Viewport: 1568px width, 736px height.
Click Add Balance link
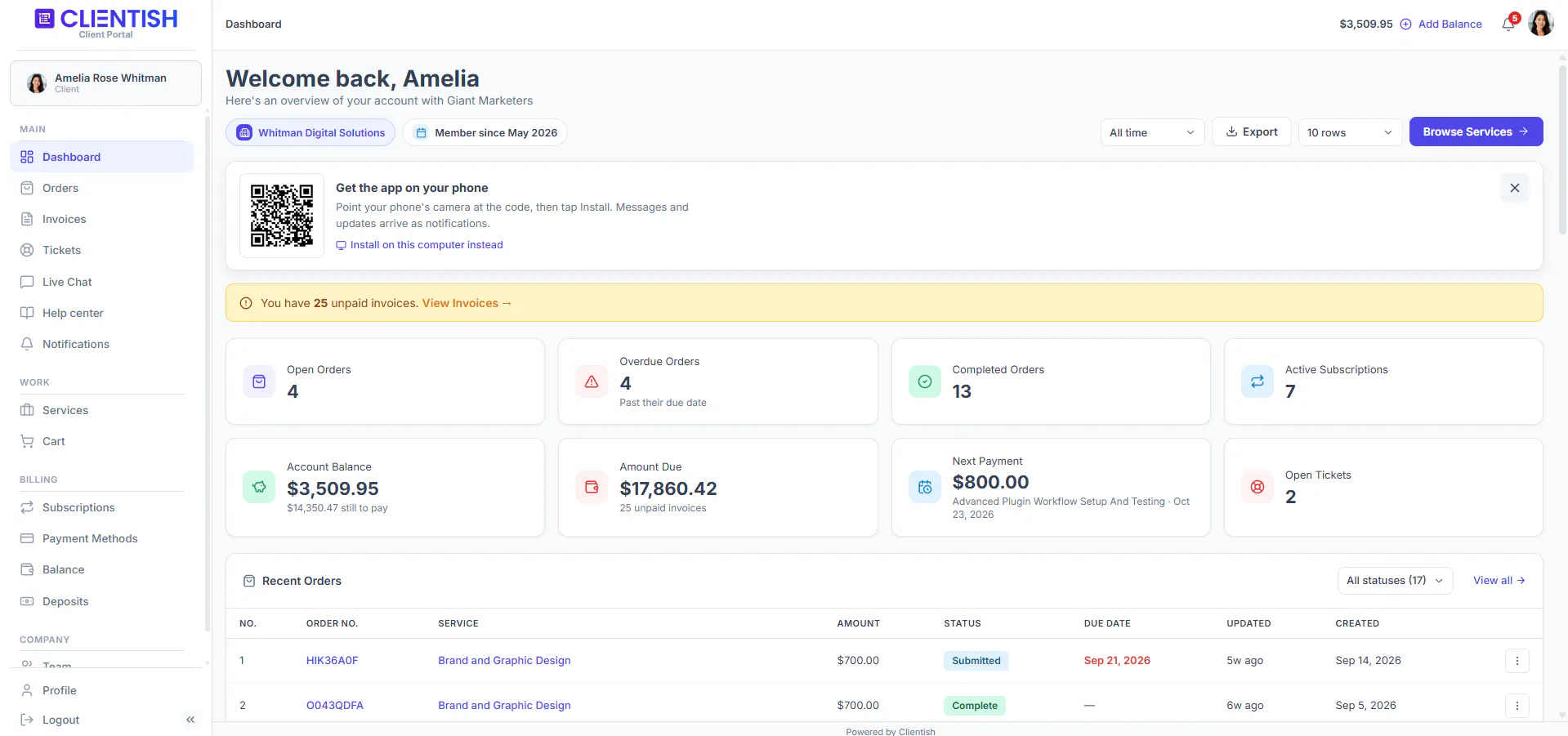pos(1441,24)
